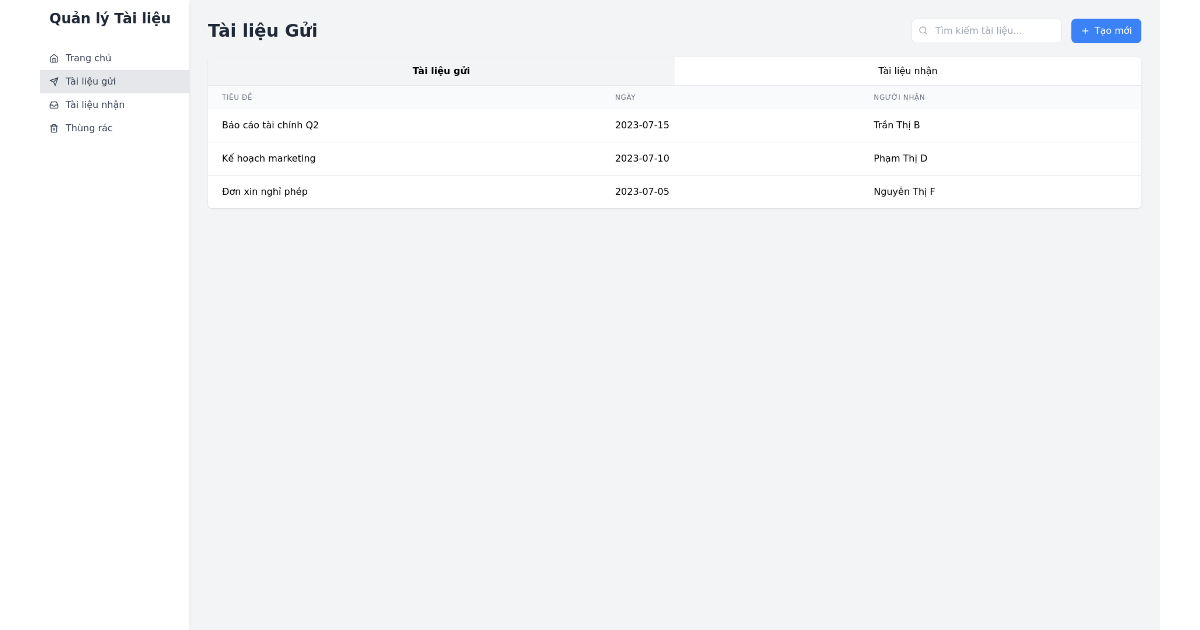Image resolution: width=1200 pixels, height=630 pixels.
Task: Switch to the Tài liệu nhận tab
Action: (907, 70)
